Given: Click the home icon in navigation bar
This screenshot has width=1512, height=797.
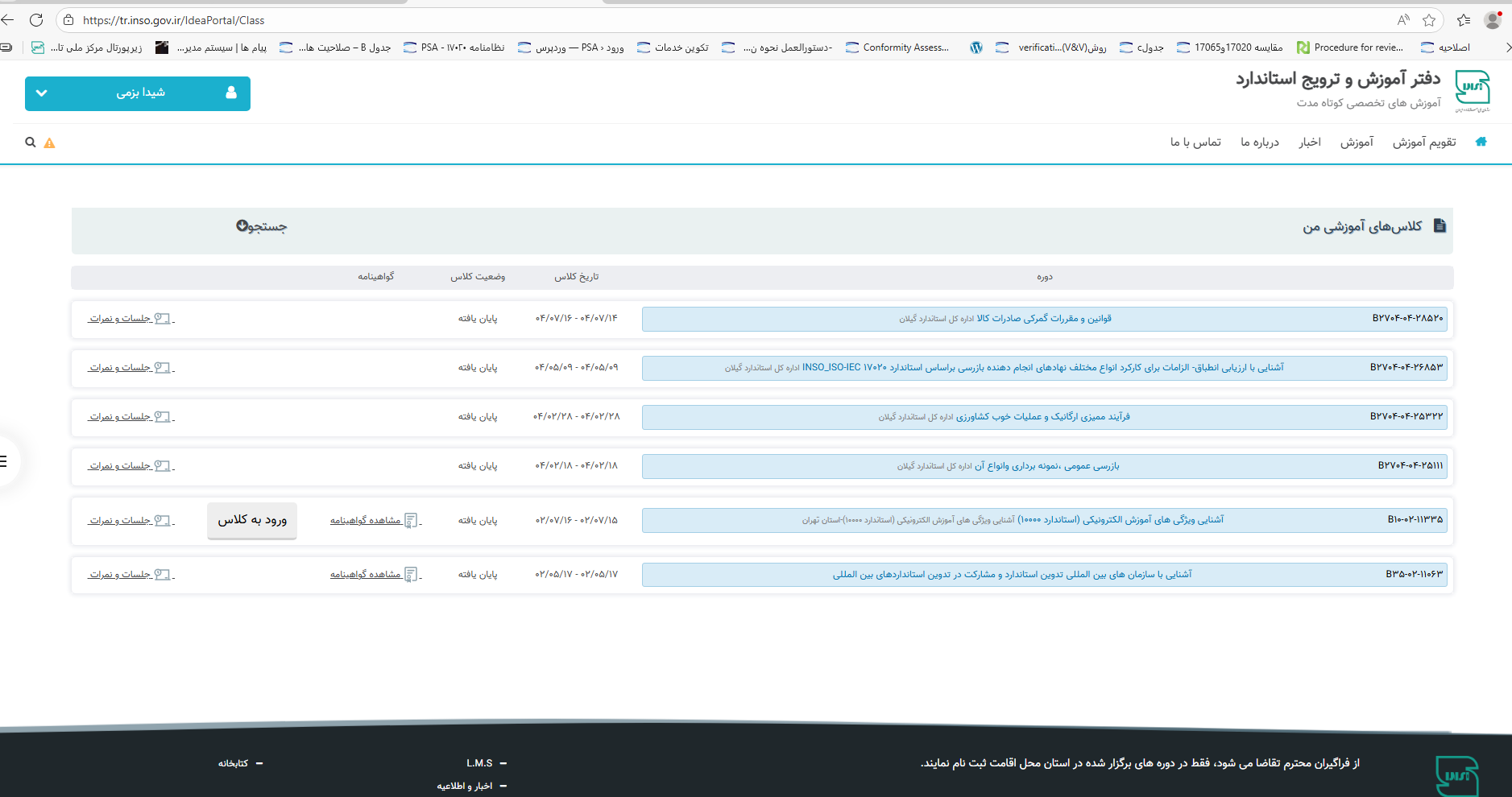Looking at the screenshot, I should tap(1481, 142).
